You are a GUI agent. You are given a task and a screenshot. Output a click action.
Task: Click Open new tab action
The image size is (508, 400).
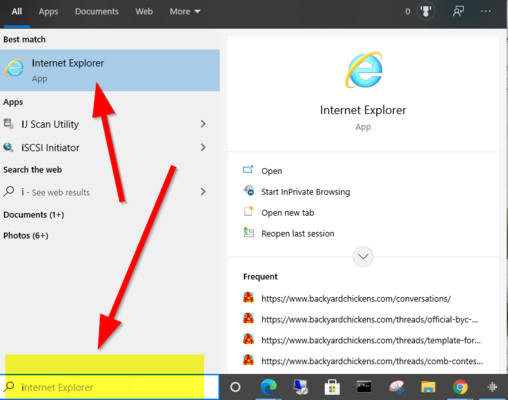click(288, 213)
